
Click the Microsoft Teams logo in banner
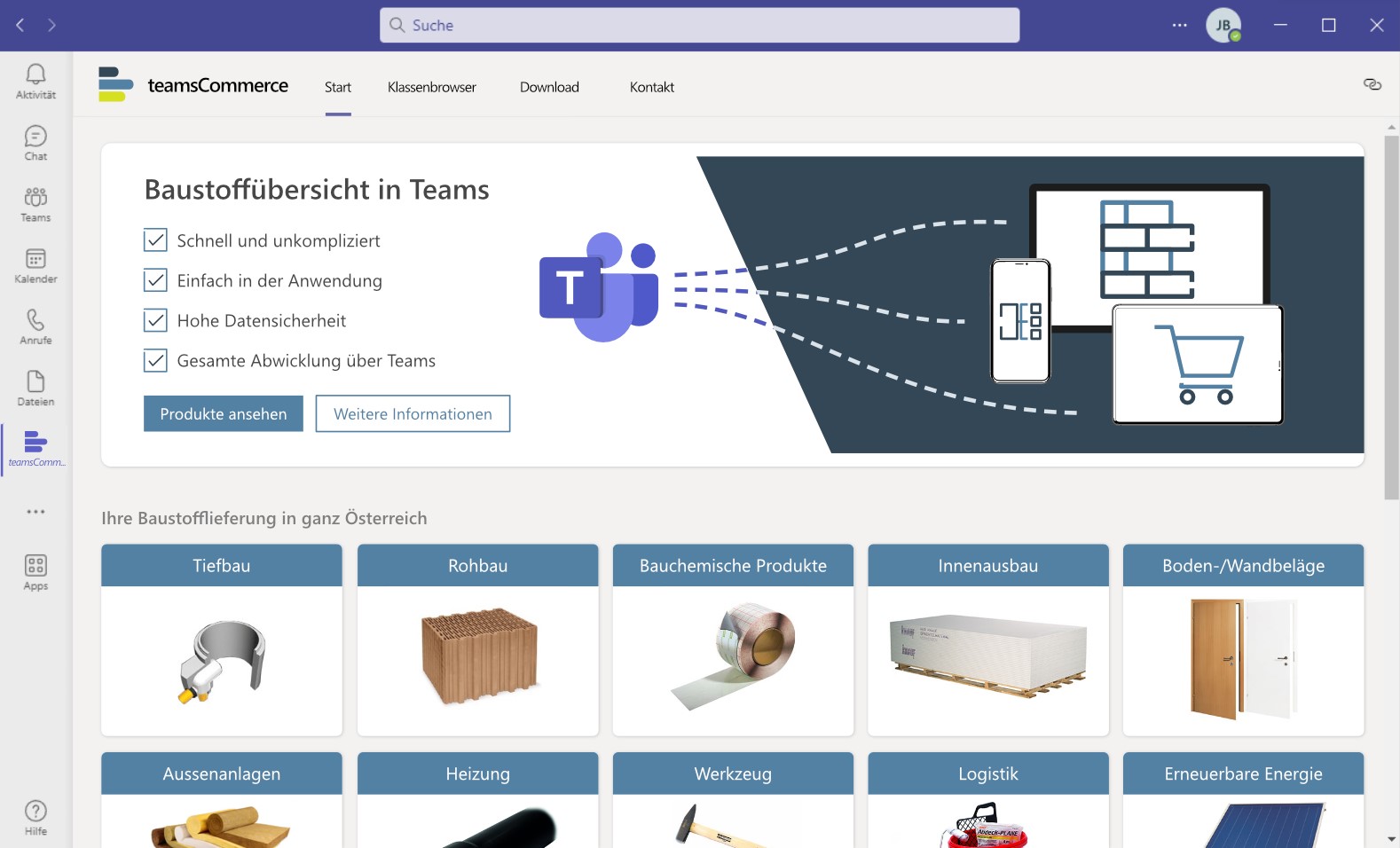click(x=599, y=287)
